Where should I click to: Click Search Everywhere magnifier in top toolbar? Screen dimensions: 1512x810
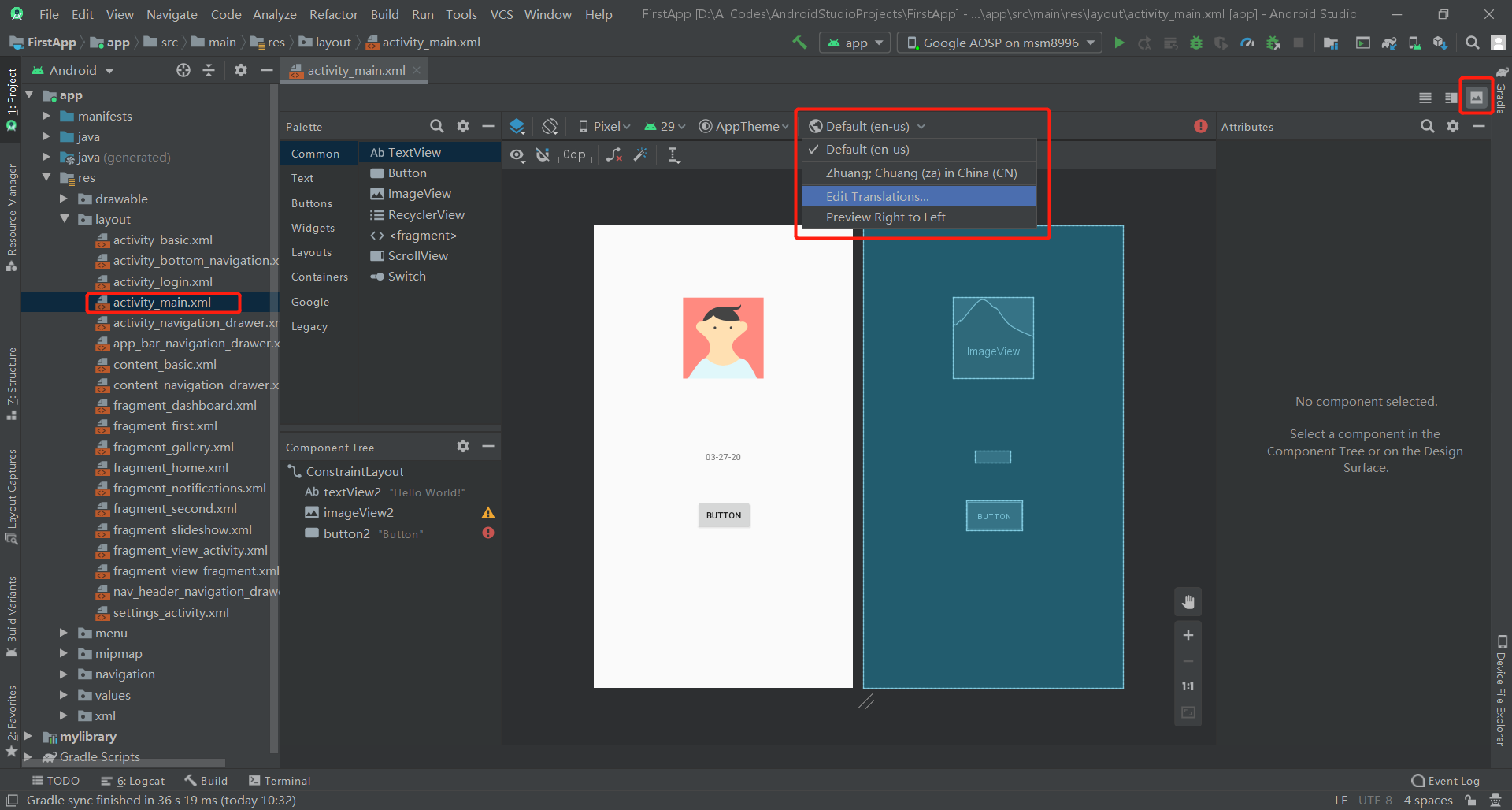(1472, 43)
